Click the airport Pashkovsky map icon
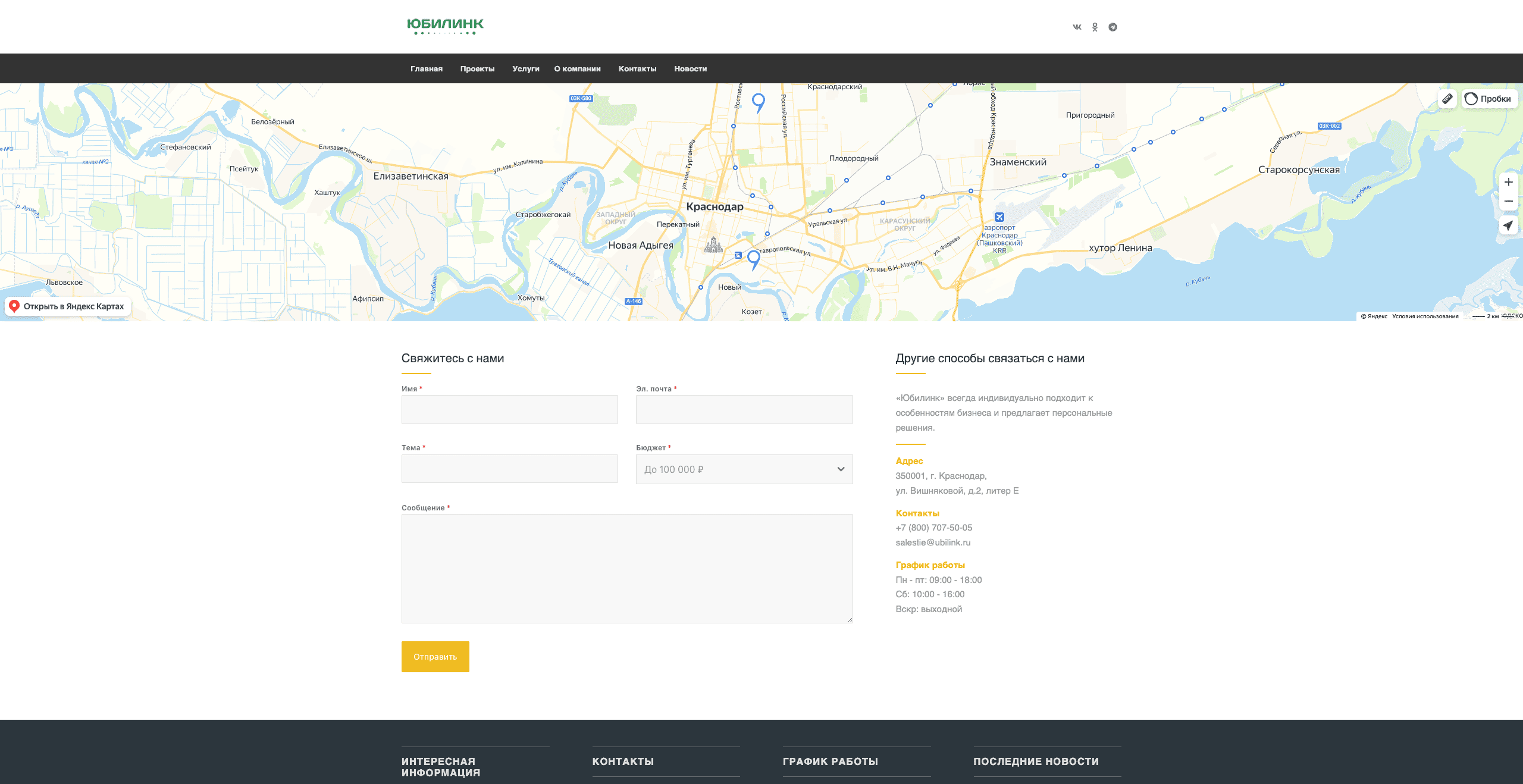The width and height of the screenshot is (1523, 784). pos(999,217)
